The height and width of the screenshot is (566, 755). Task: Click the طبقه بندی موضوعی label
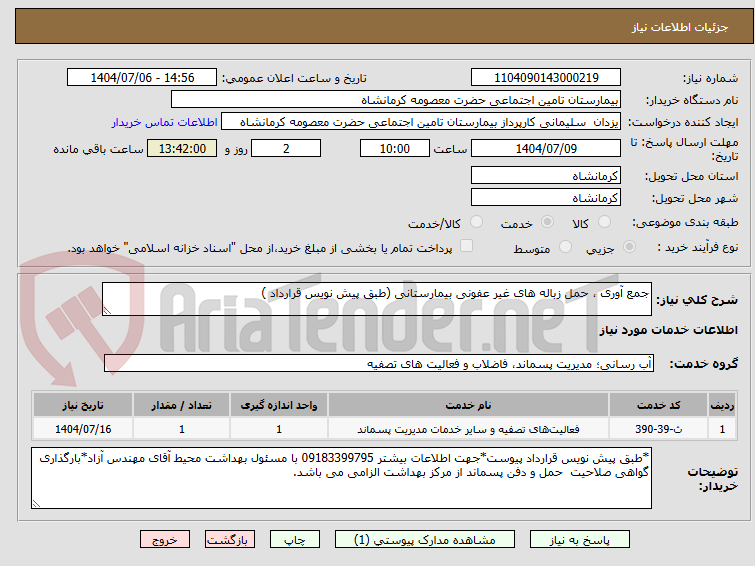point(685,223)
